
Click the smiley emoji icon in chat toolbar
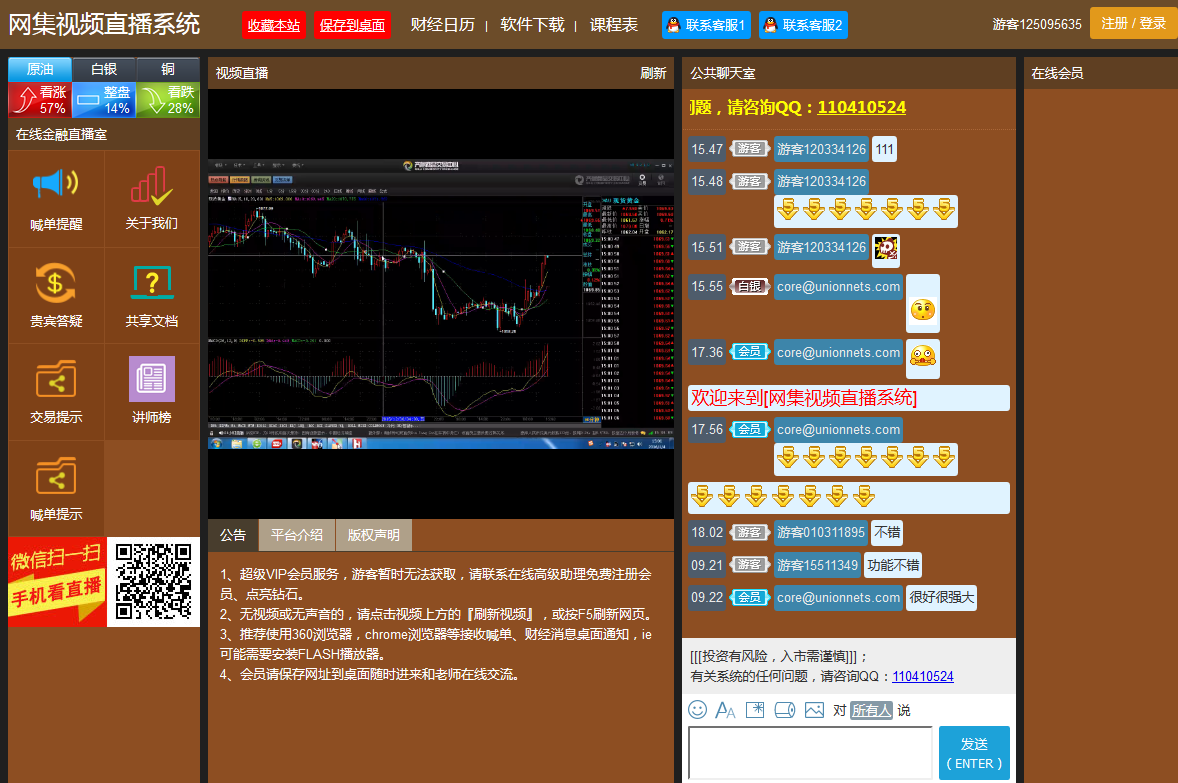click(x=697, y=710)
